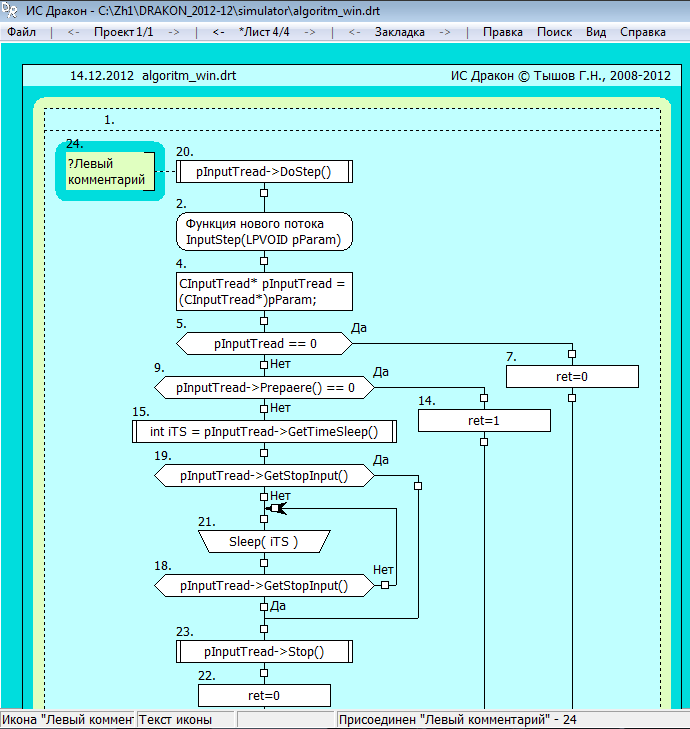Select the Функция нового потока title icon
This screenshot has height=729, width=690.
point(264,232)
